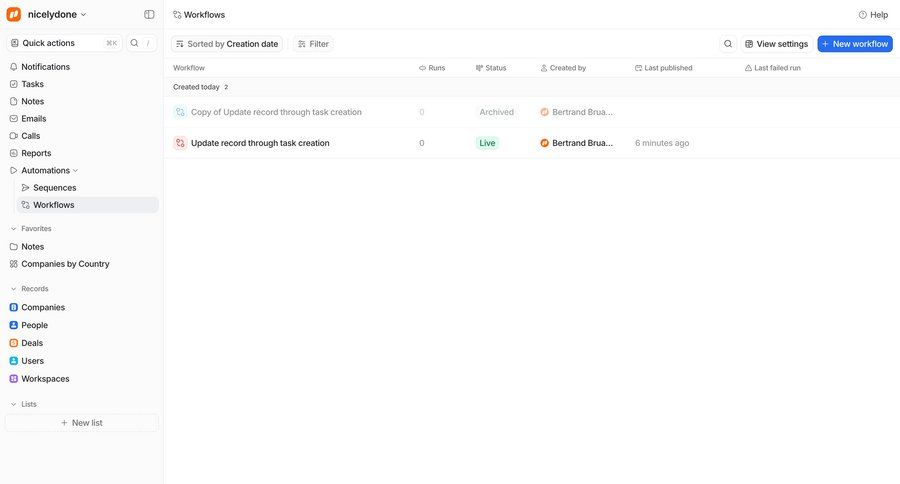Click the archived workflow row icon
Viewport: 900px width, 484px height.
(x=180, y=112)
